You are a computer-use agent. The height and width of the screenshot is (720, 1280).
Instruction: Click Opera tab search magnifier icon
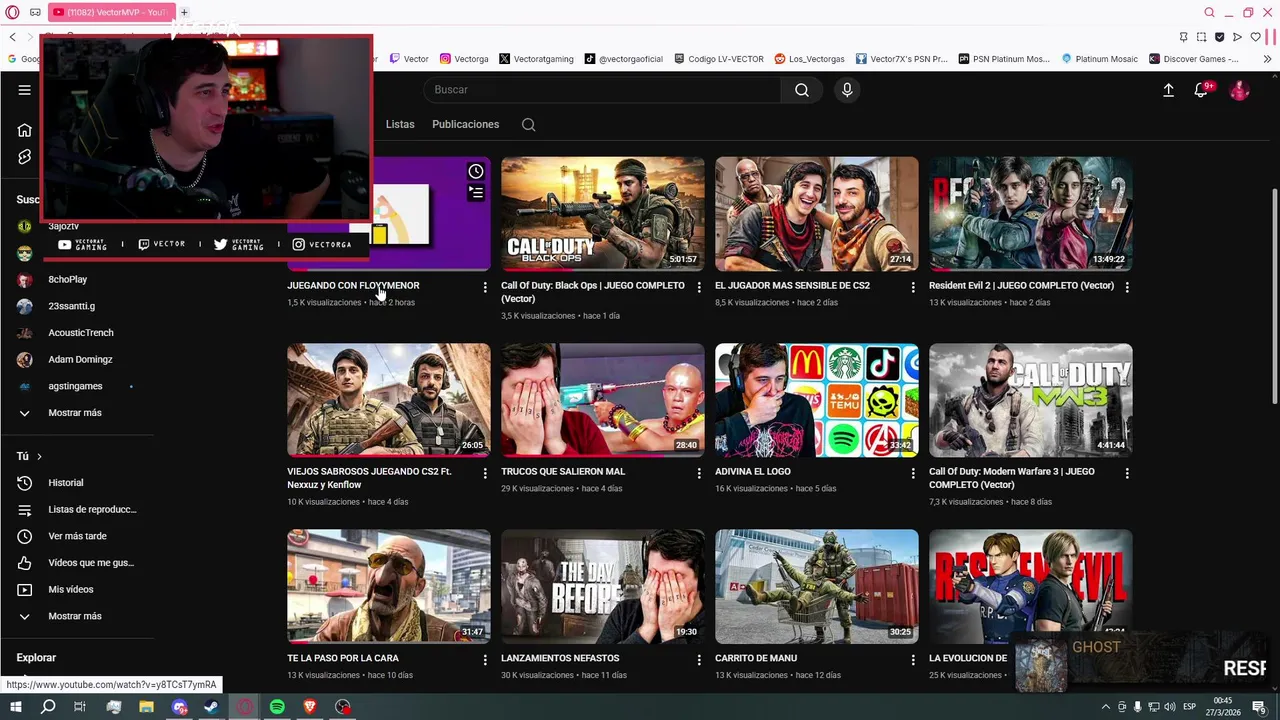coord(1209,12)
